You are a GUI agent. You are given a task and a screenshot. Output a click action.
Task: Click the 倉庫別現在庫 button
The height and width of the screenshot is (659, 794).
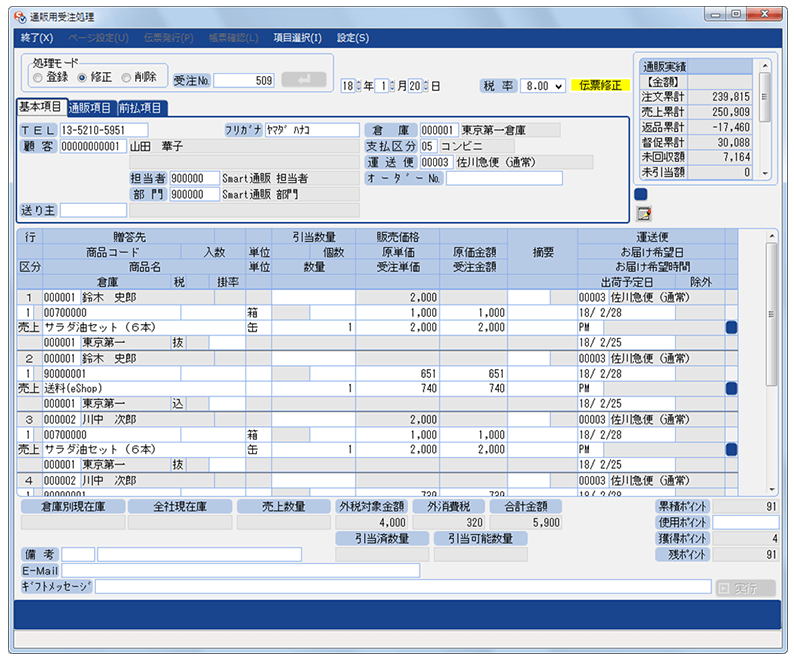[x=69, y=507]
